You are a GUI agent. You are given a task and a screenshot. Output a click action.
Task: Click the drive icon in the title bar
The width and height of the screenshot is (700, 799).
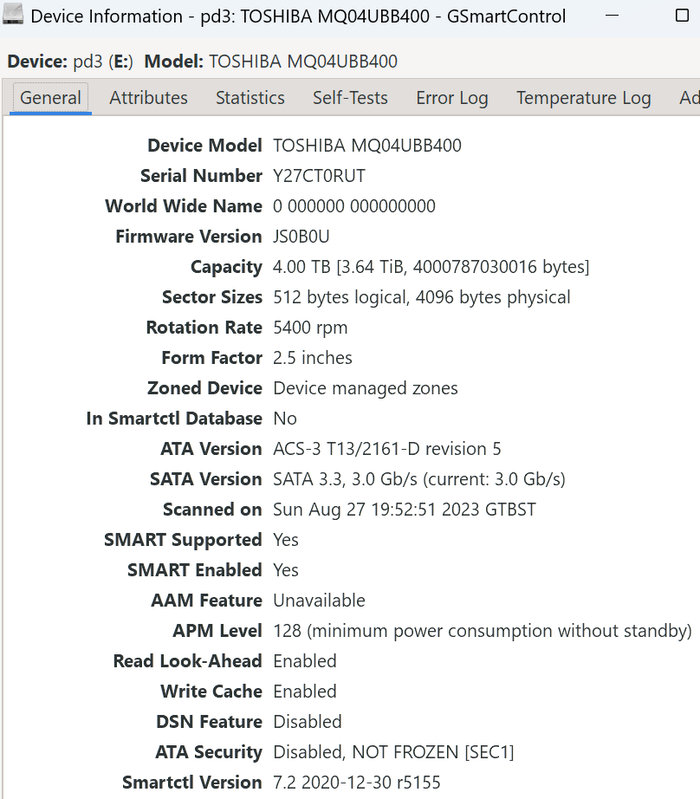coord(13,15)
